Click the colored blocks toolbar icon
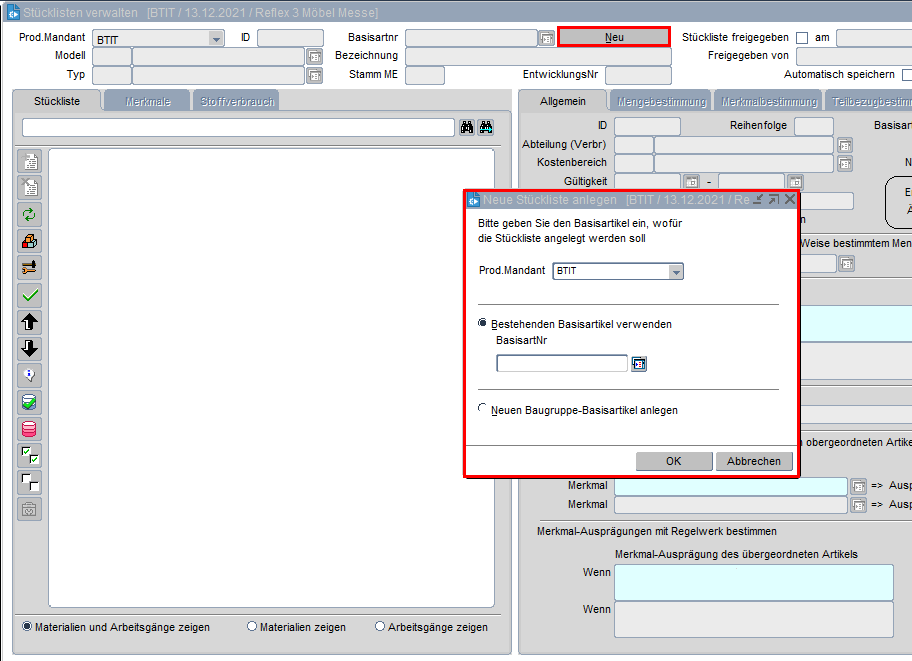This screenshot has height=661, width=912. (x=30, y=241)
